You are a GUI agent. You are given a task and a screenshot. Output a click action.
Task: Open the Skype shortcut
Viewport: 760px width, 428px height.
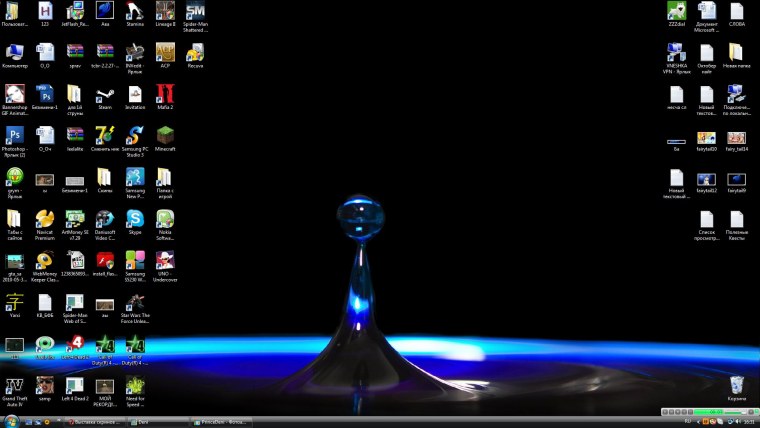tap(135, 219)
